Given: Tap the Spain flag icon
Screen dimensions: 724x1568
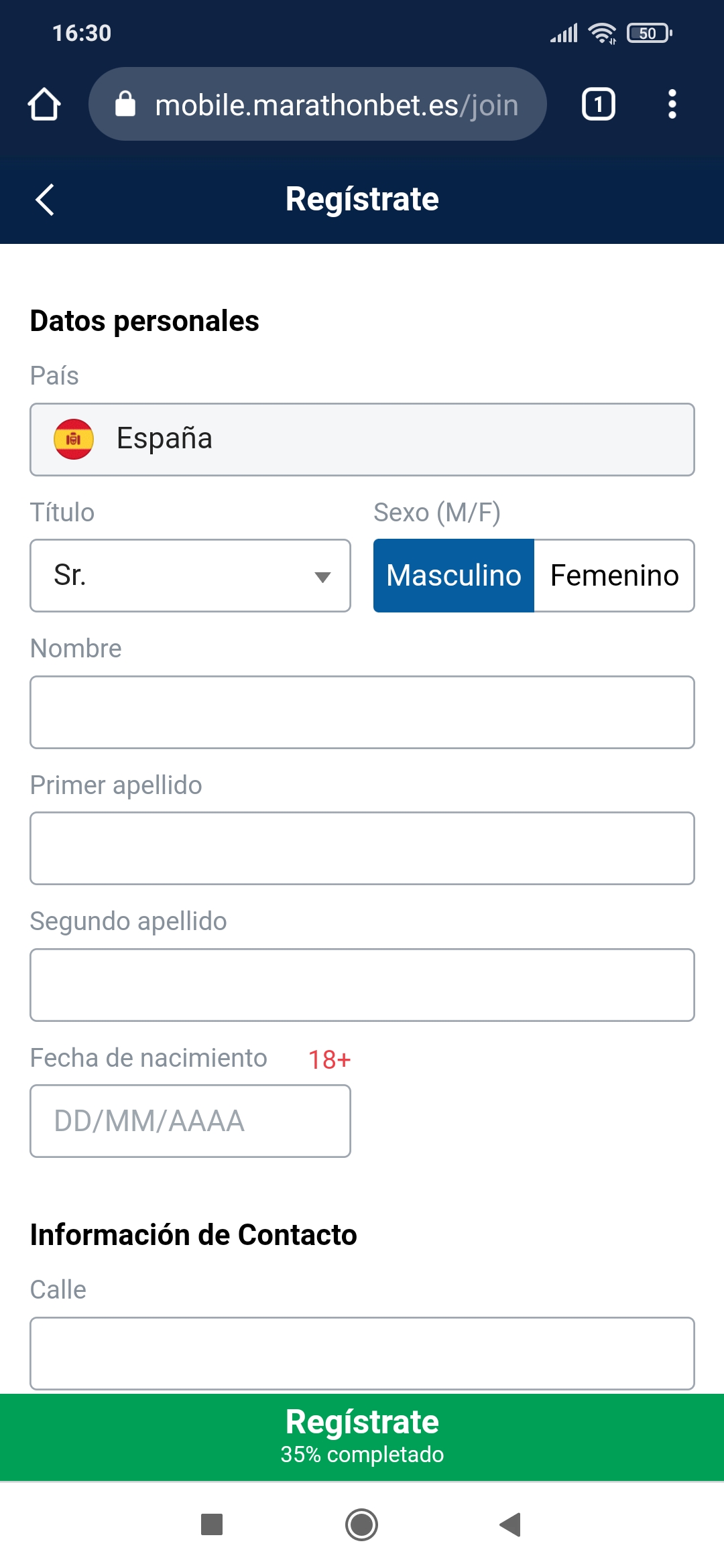Looking at the screenshot, I should click(74, 440).
